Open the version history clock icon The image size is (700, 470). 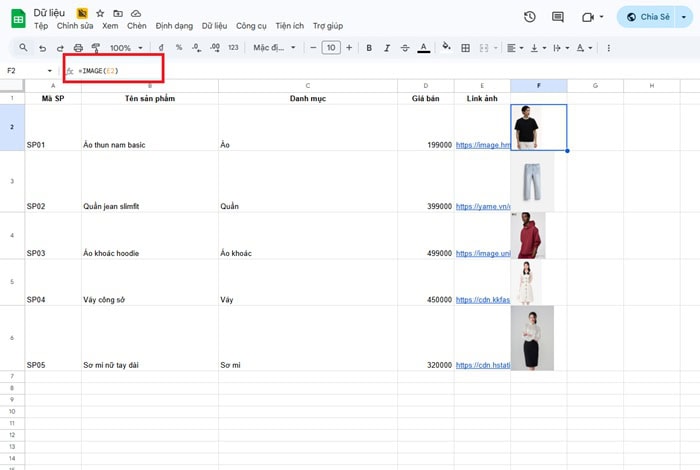point(529,17)
